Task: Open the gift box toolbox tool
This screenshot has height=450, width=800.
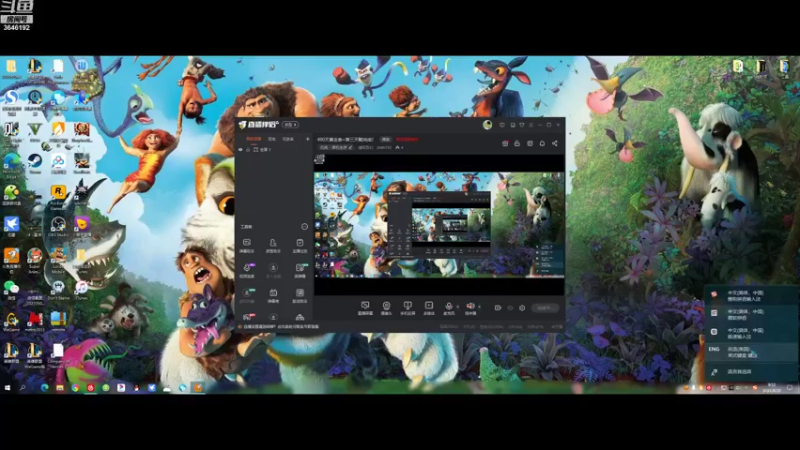Action: pyautogui.click(x=273, y=295)
